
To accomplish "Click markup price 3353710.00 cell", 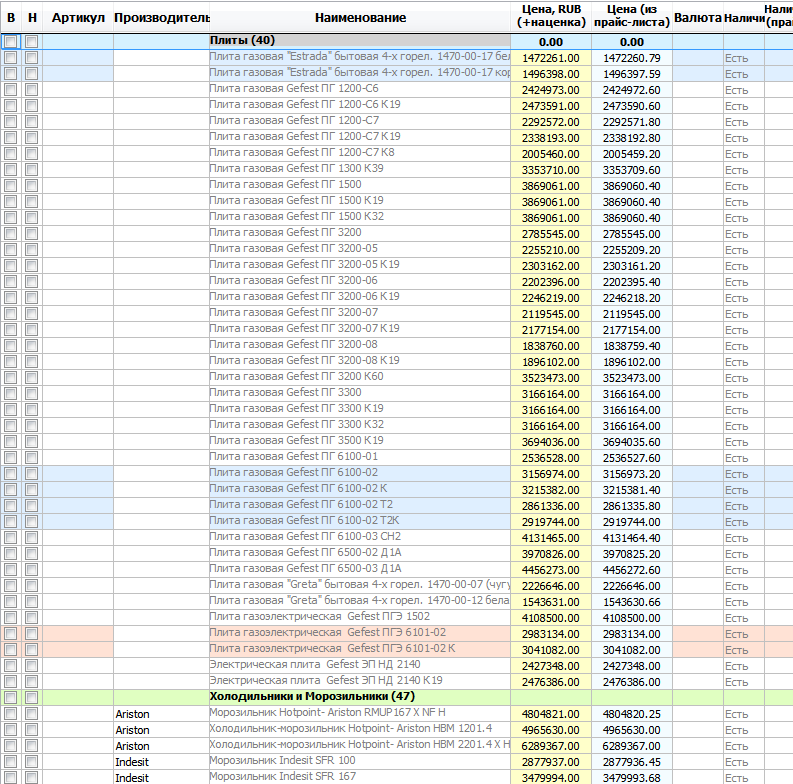I will click(x=551, y=170).
